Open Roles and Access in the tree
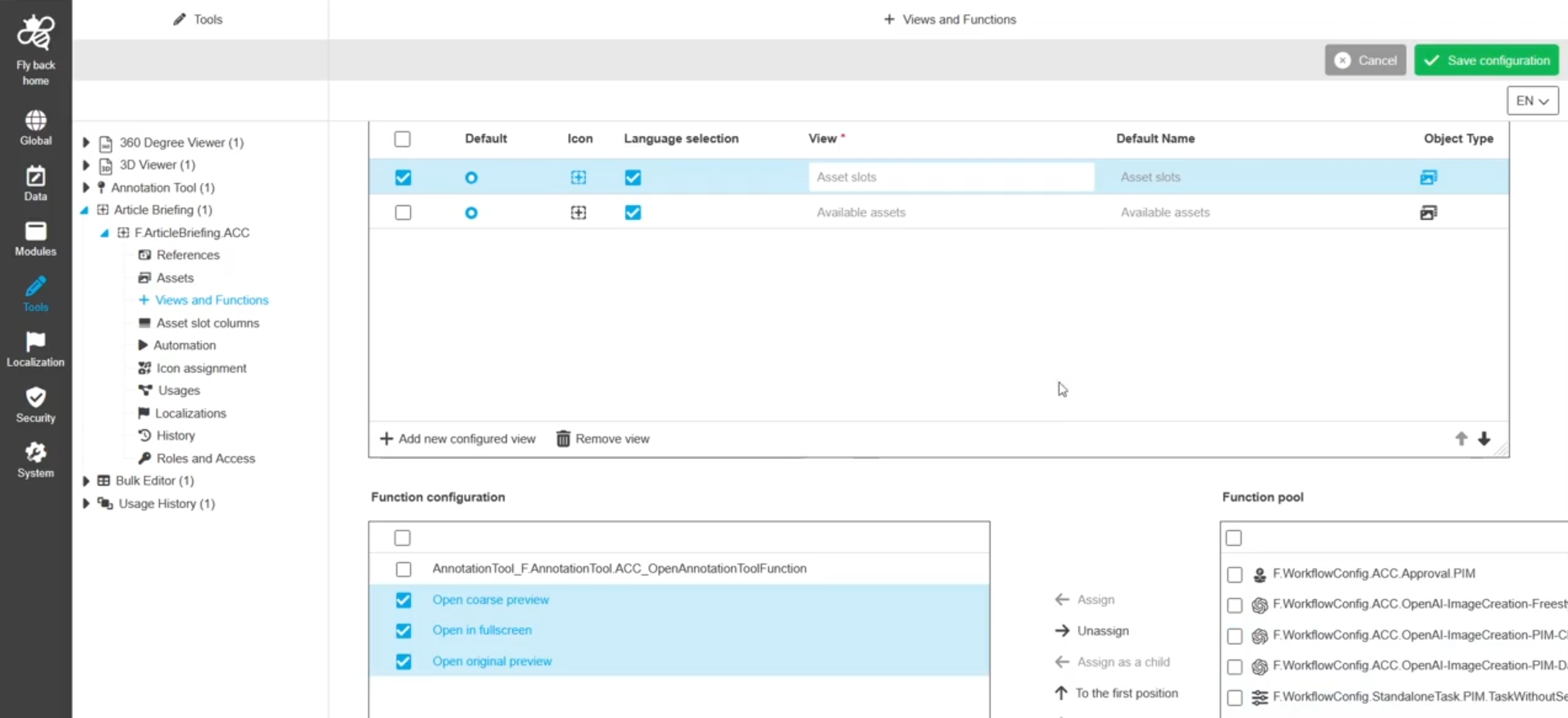Image resolution: width=1568 pixels, height=718 pixels. [205, 459]
